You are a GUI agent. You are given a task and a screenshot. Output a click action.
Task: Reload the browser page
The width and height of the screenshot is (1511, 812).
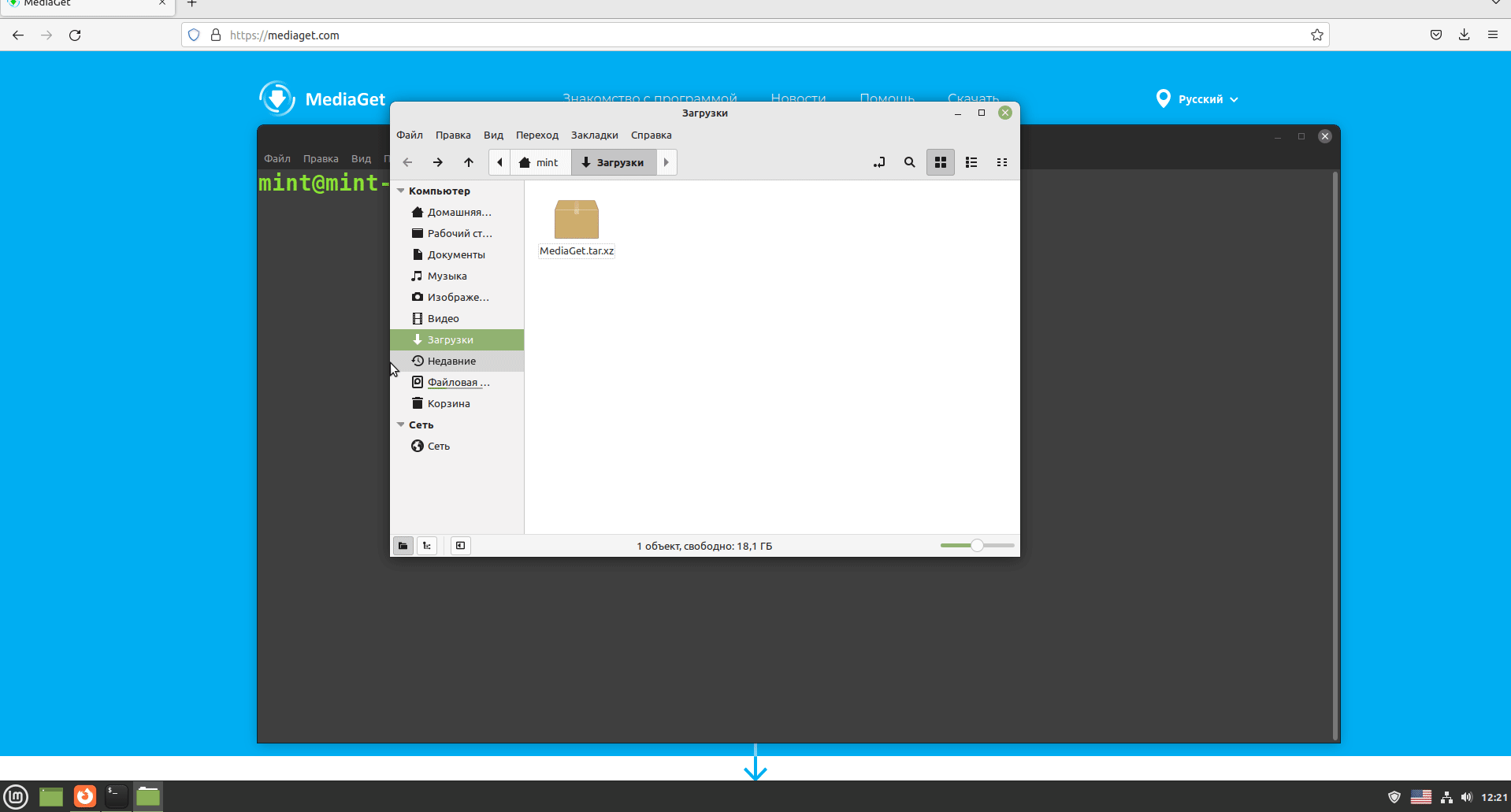tap(75, 35)
